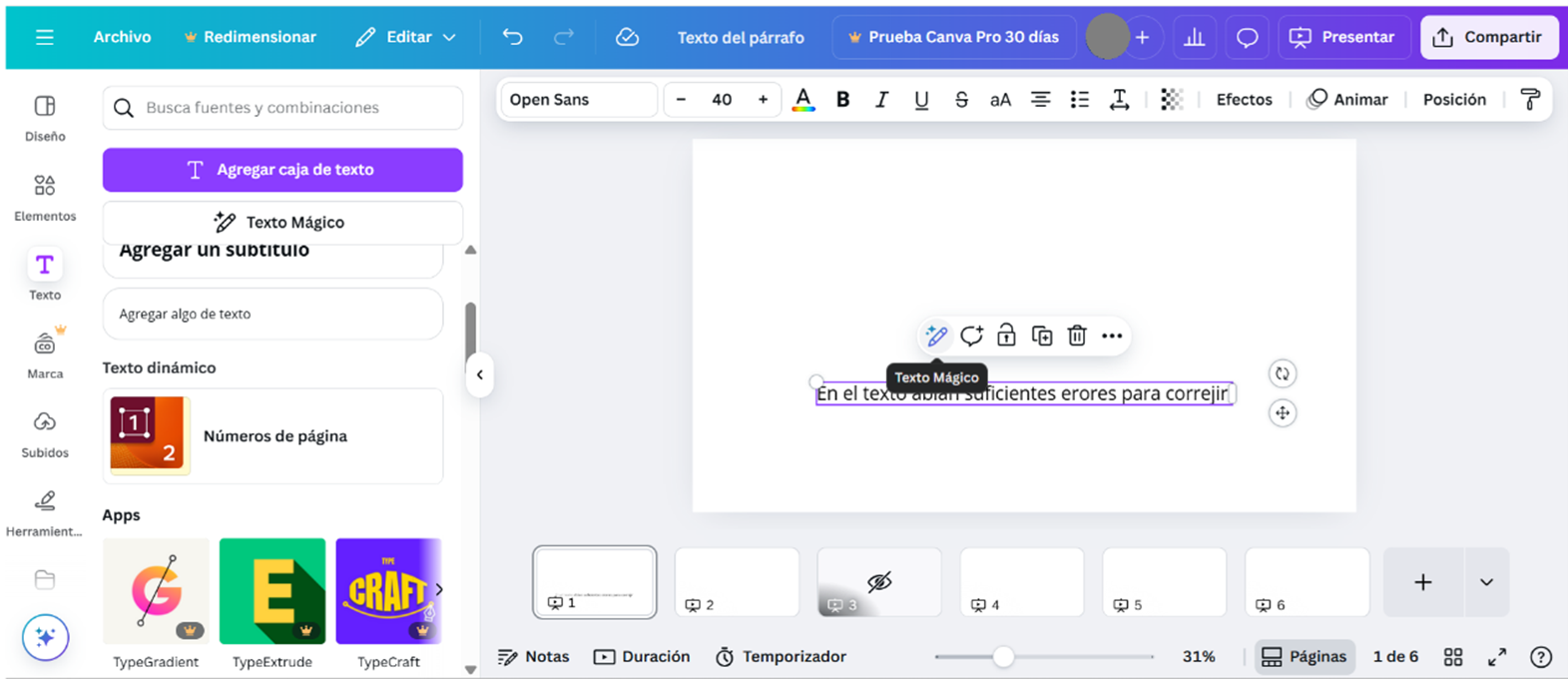Click the zoom slider handle
The height and width of the screenshot is (679, 1568).
(x=1003, y=656)
